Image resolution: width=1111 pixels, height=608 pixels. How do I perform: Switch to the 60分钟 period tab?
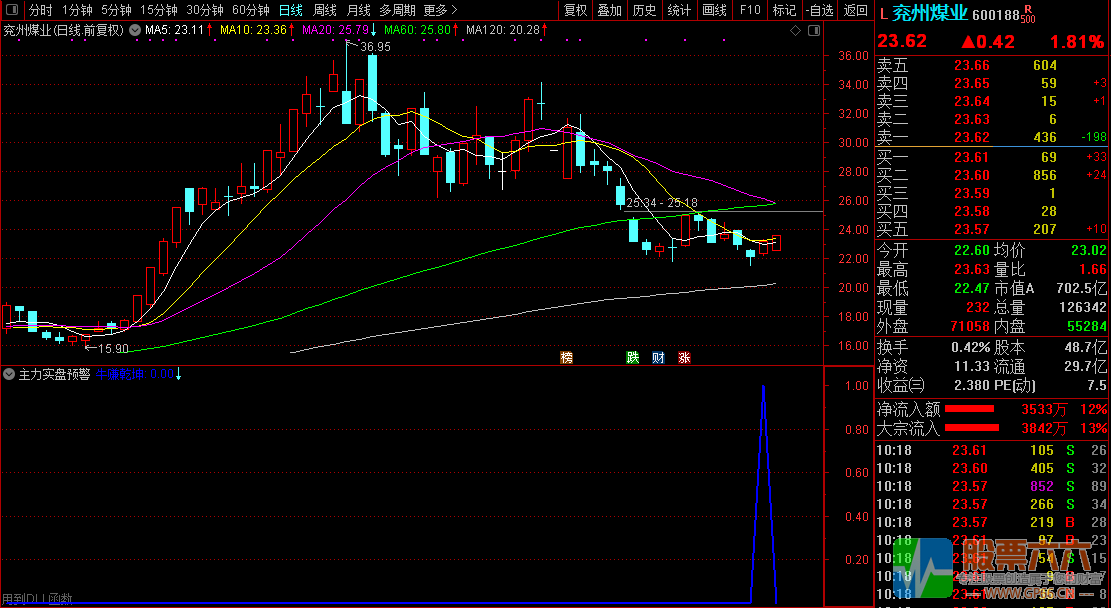pyautogui.click(x=251, y=10)
